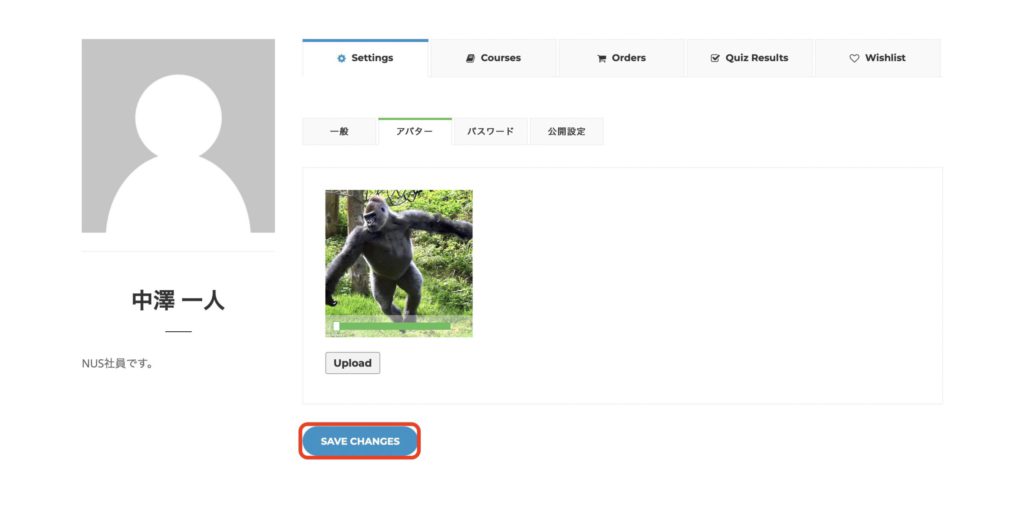1024x525 pixels.
Task: Click the Orders shopping cart icon
Action: pyautogui.click(x=601, y=58)
